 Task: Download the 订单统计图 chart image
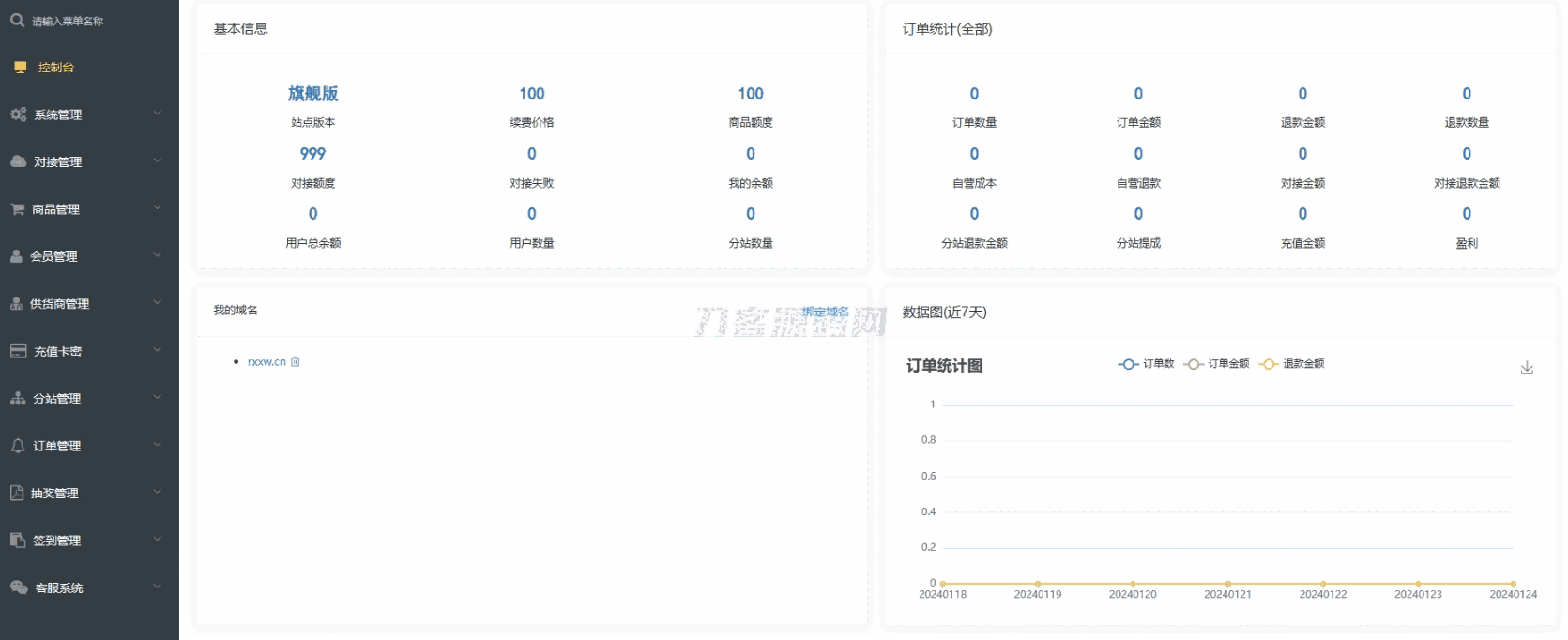click(x=1527, y=368)
